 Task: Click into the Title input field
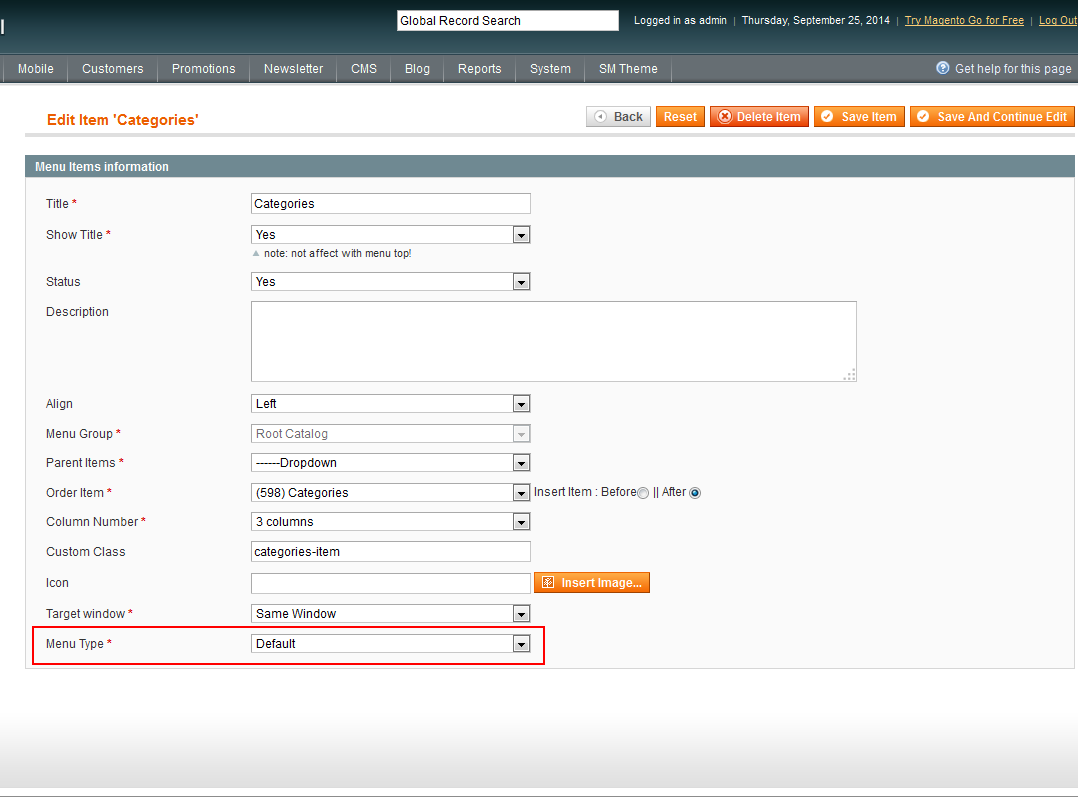(390, 204)
